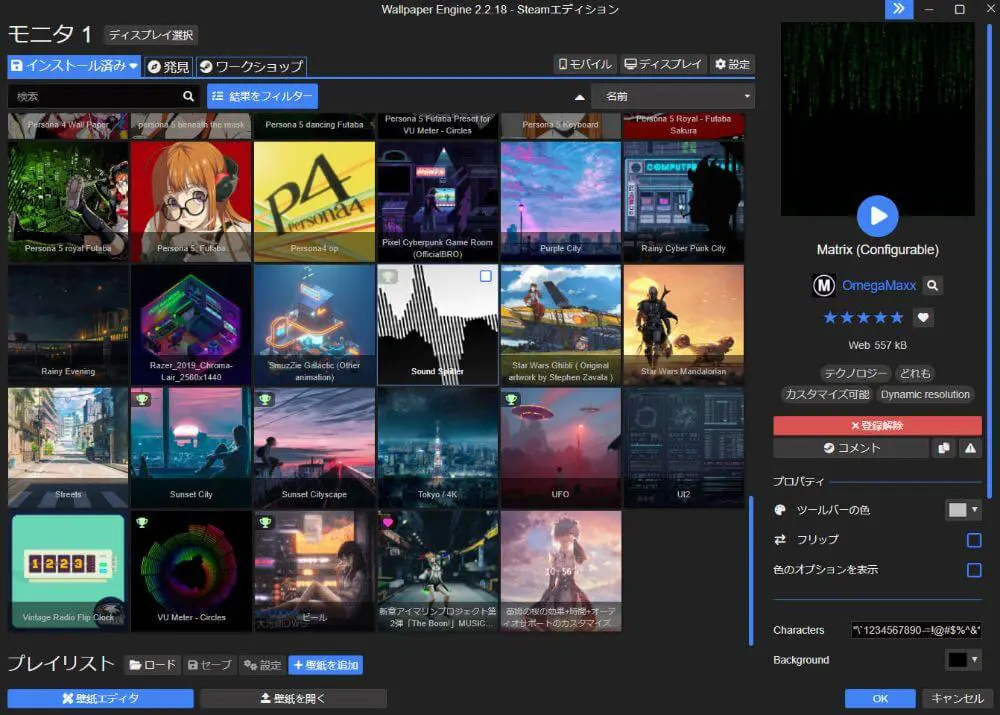Toggle the Sound Splitter selection checkbox

coord(485,276)
